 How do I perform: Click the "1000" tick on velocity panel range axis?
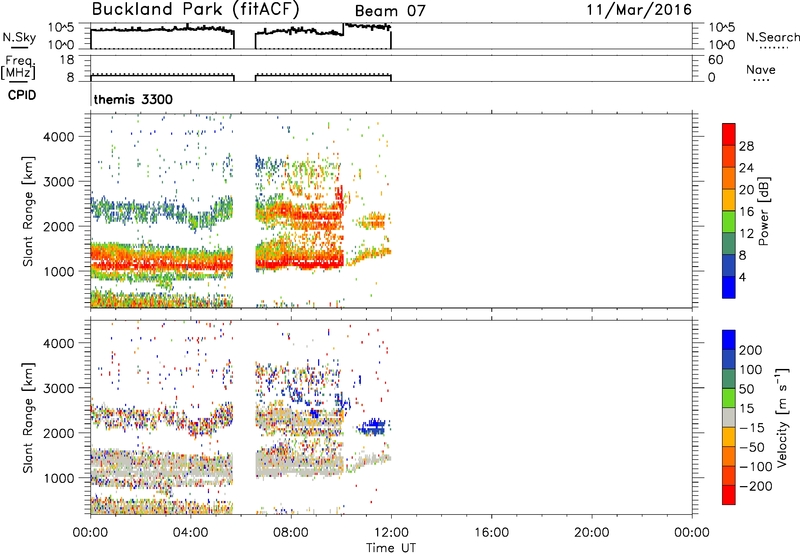click(59, 478)
